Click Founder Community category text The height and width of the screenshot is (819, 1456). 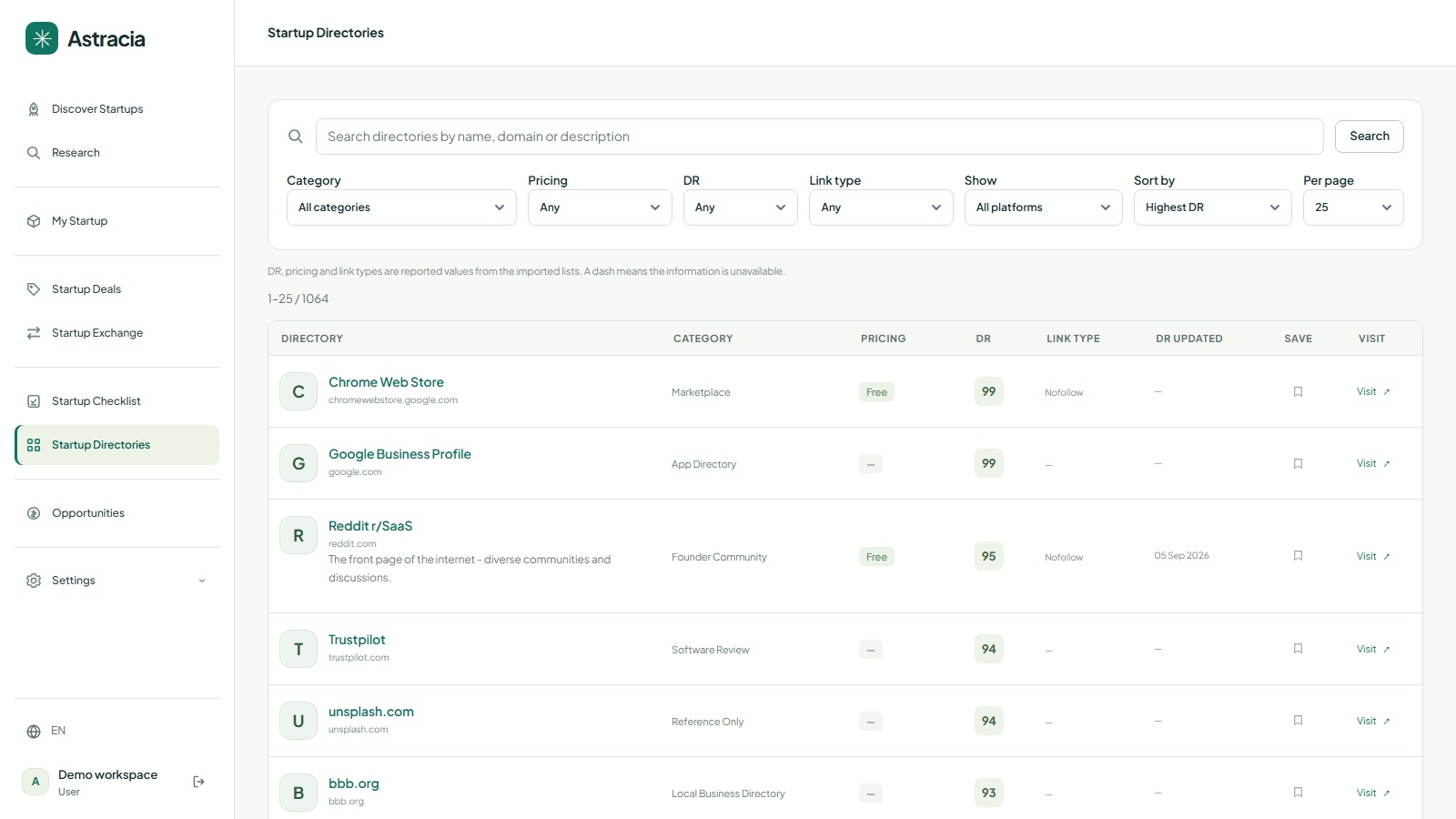[719, 557]
